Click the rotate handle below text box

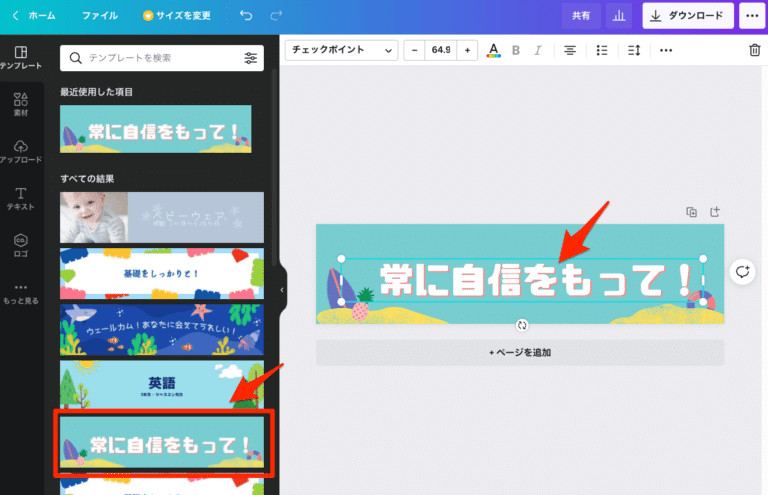coord(522,325)
